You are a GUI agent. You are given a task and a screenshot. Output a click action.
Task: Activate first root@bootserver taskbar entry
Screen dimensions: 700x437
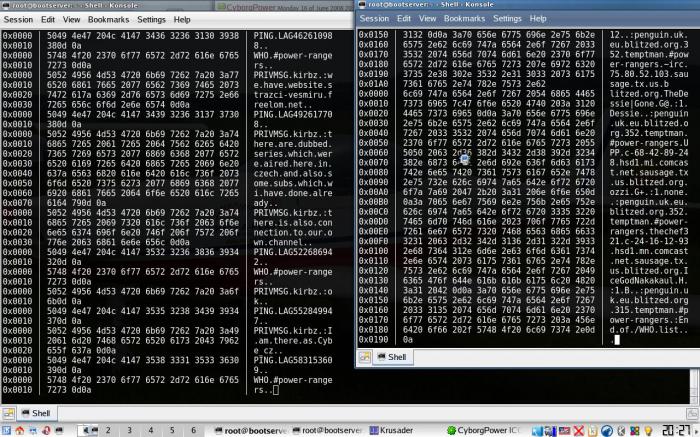[x=250, y=431]
